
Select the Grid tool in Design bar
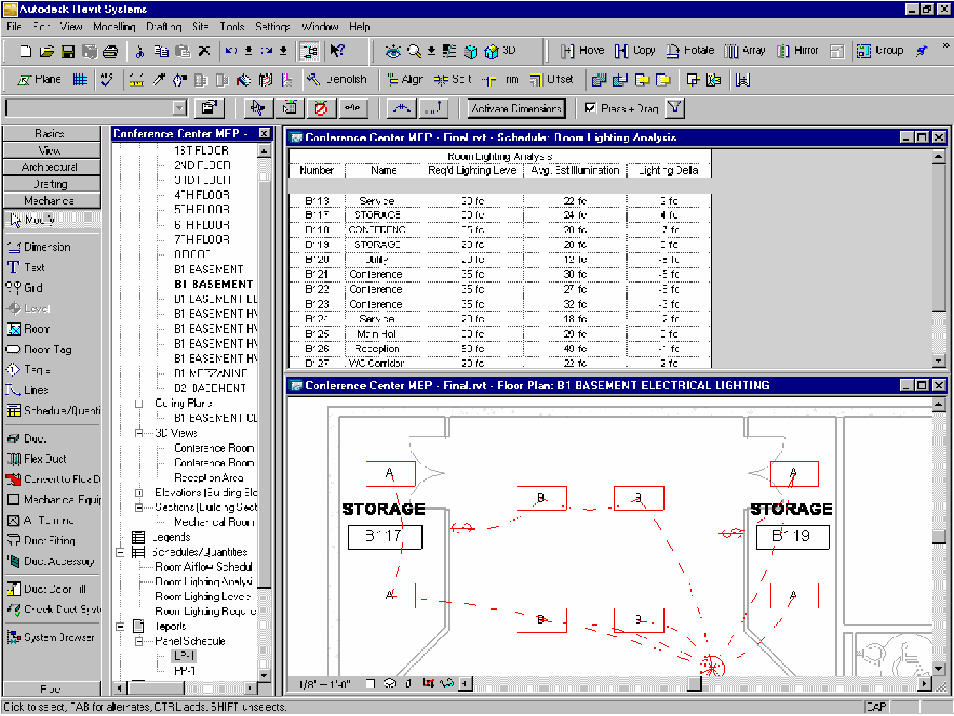(x=24, y=288)
